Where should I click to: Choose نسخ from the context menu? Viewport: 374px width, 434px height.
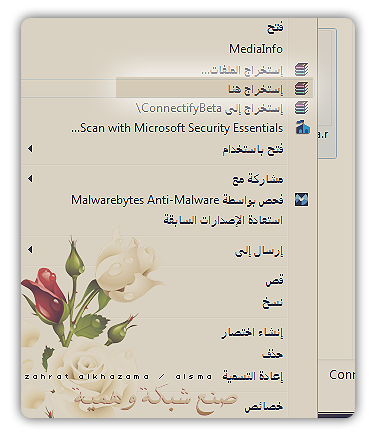coord(272,302)
